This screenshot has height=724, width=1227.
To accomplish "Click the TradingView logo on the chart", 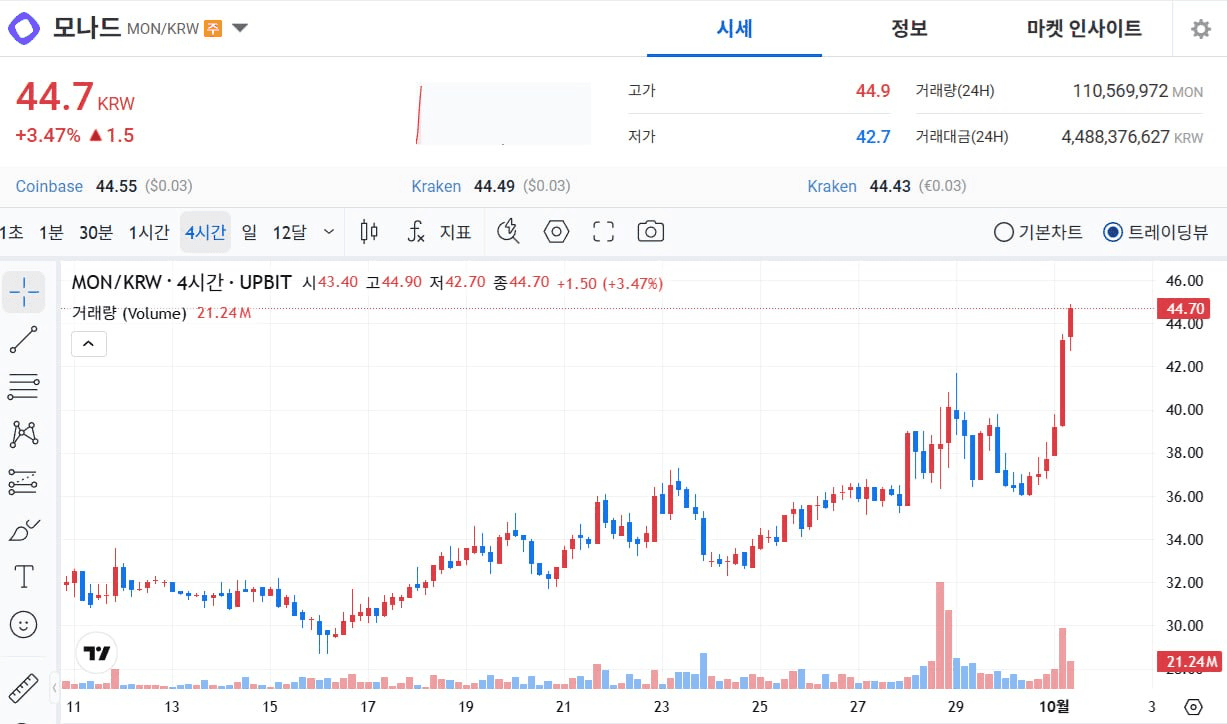I will [97, 653].
